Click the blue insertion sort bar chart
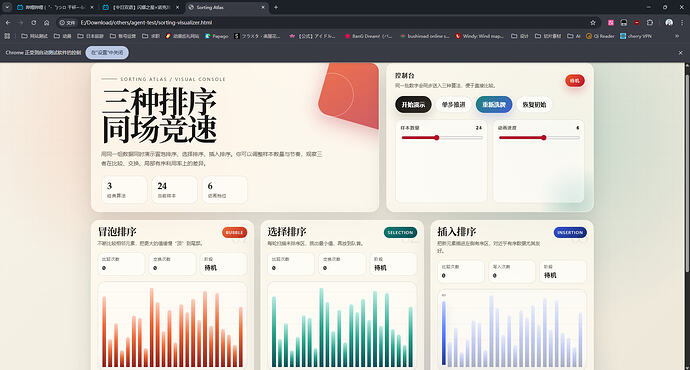Image resolution: width=690 pixels, height=370 pixels. (512, 330)
